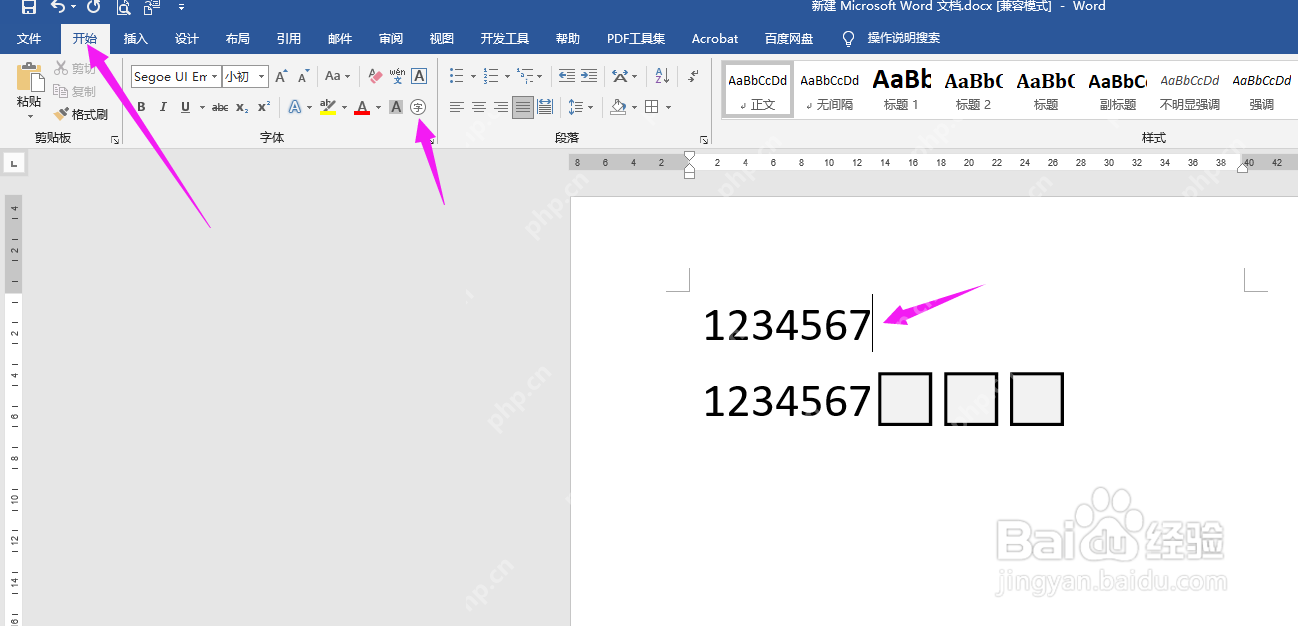Open the 文件 (File) tab

29,39
